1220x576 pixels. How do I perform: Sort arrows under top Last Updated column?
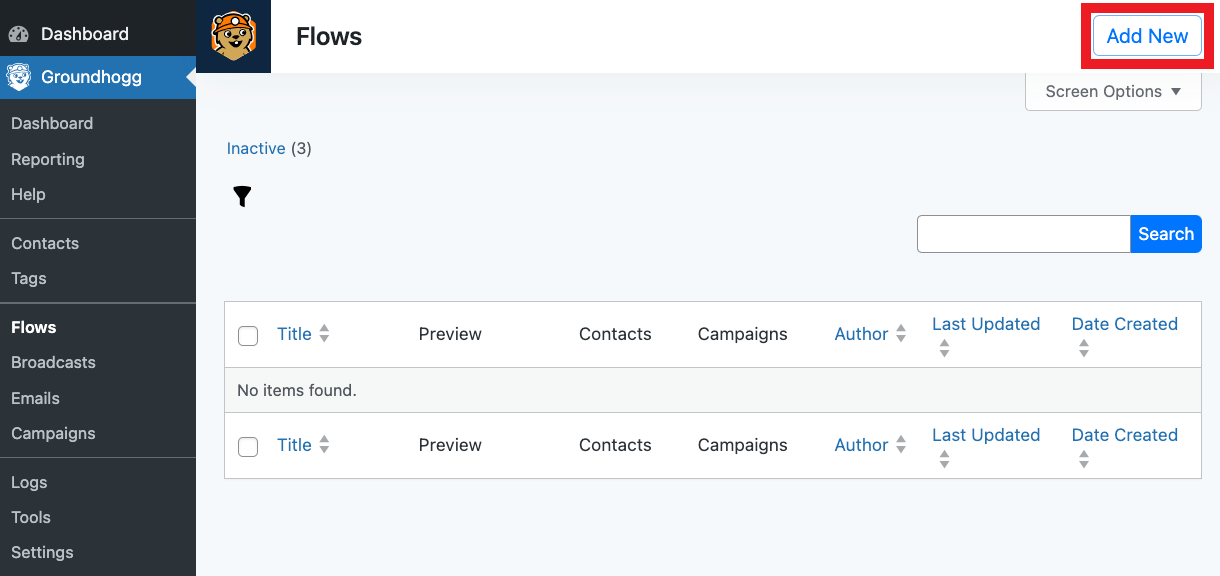pyautogui.click(x=944, y=348)
